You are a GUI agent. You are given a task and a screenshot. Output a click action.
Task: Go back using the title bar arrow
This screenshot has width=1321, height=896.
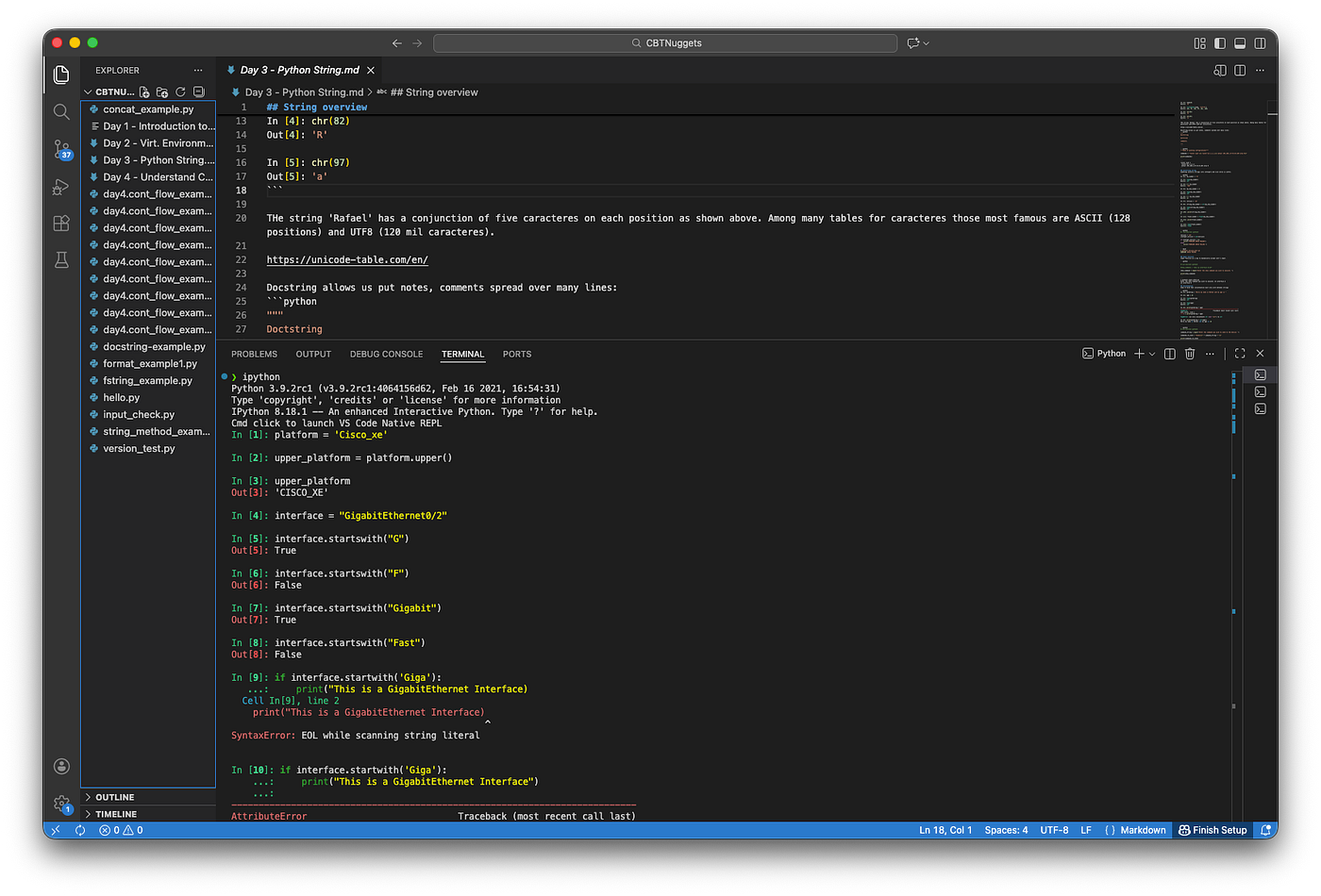tap(397, 43)
